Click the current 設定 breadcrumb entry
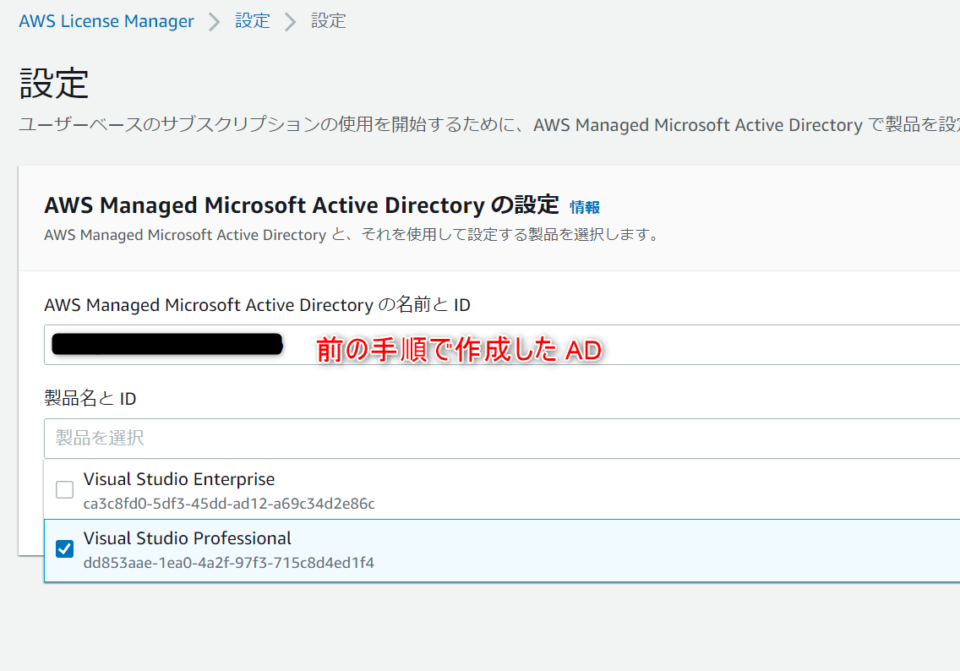This screenshot has height=671, width=960. point(328,20)
